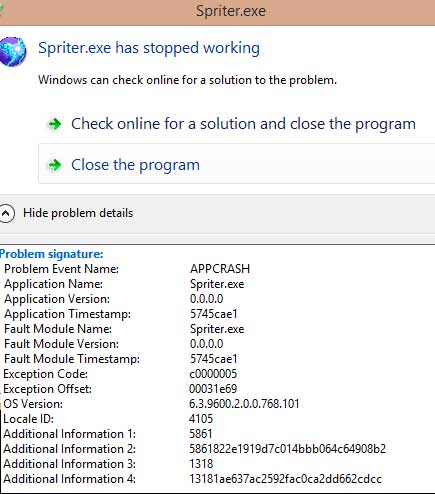
Task: Collapse details using the circled chevron icon
Action: [x=6, y=213]
